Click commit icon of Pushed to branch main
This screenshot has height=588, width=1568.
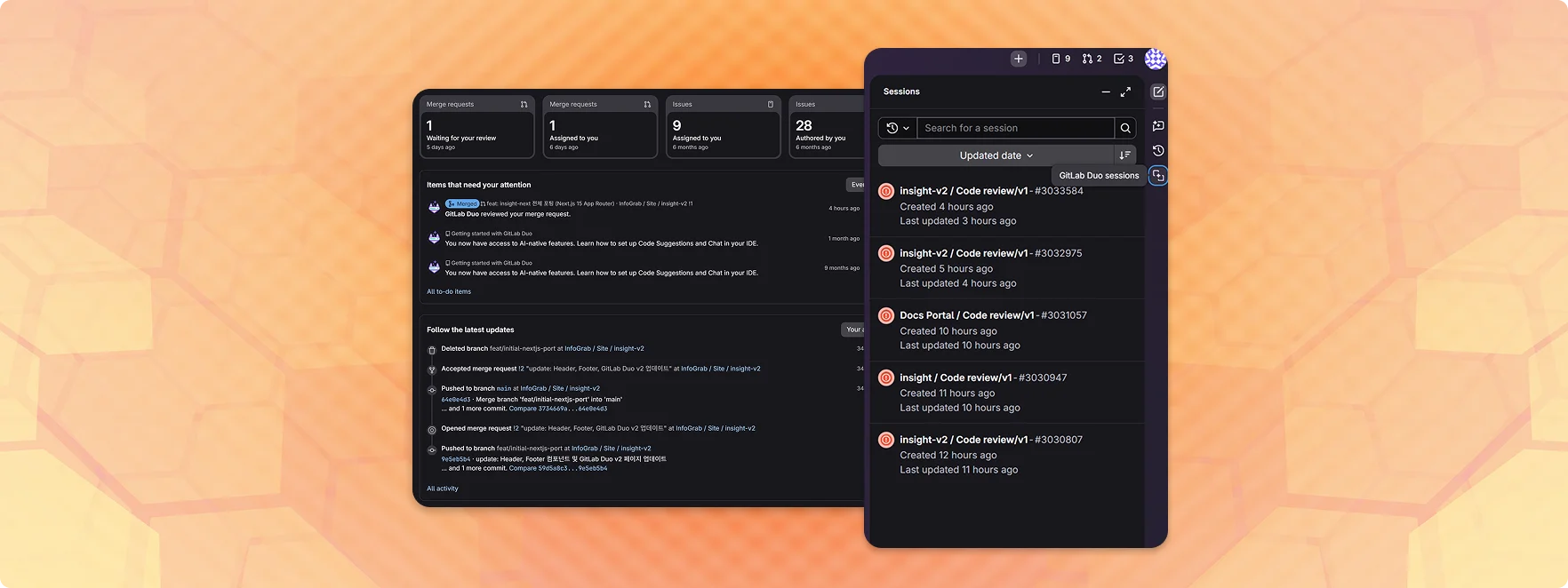point(432,390)
